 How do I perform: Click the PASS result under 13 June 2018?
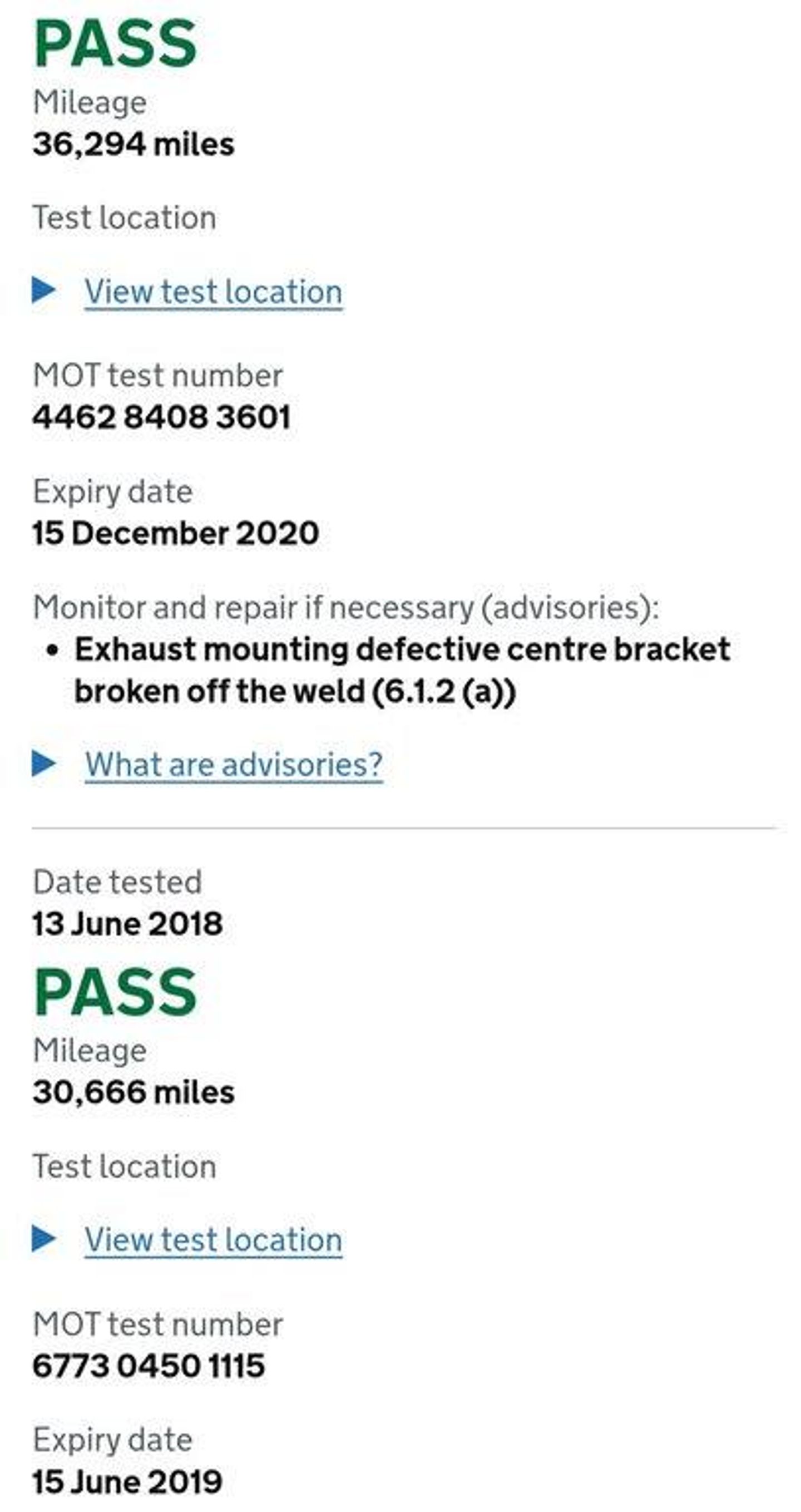click(115, 993)
